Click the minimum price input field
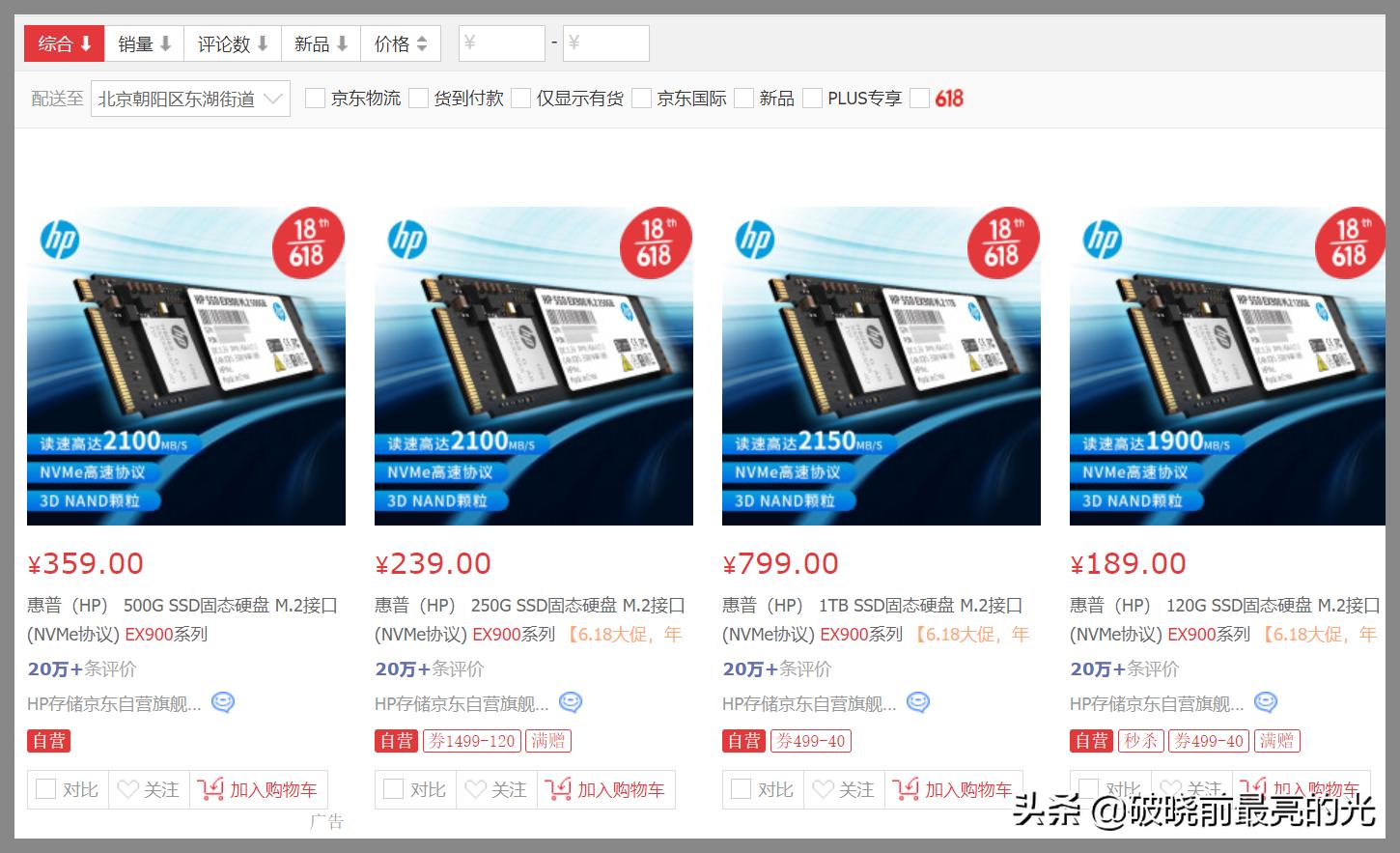This screenshot has height=853, width=1400. pyautogui.click(x=502, y=43)
